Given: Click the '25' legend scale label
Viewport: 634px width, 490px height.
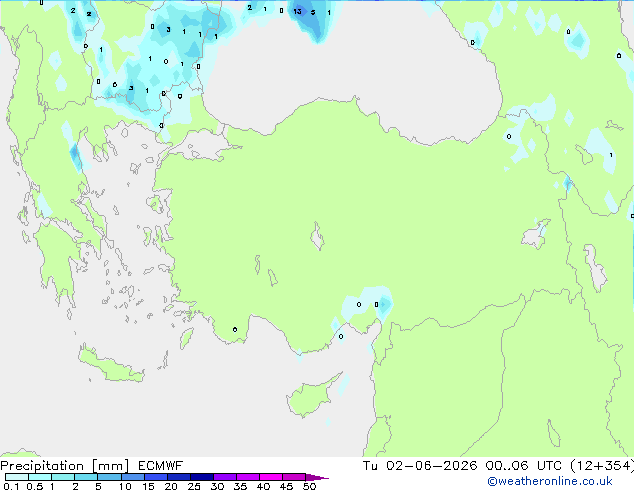Looking at the screenshot, I should coord(194,486).
